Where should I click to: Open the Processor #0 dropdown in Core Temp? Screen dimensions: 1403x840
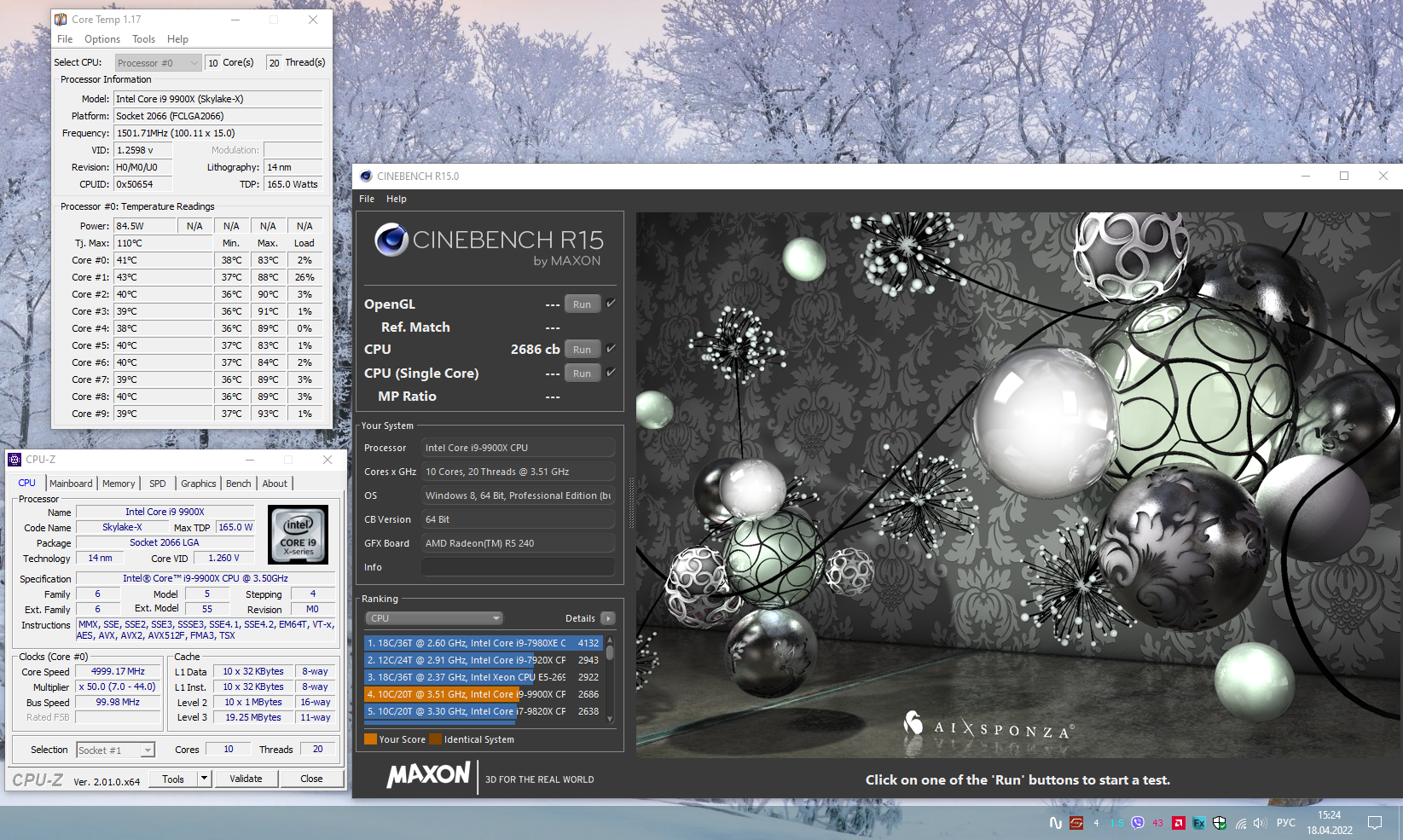tap(158, 62)
